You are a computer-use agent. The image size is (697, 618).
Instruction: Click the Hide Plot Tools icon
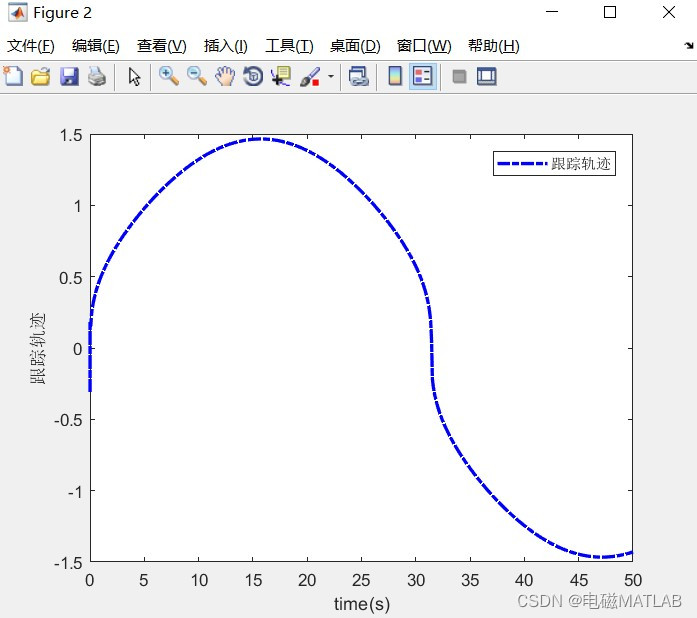(x=459, y=76)
